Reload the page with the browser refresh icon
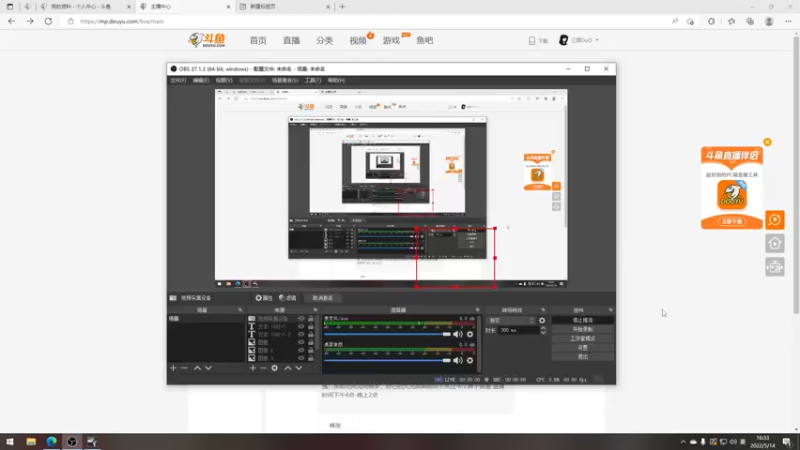Screen dimensions: 800x450 (48, 21)
